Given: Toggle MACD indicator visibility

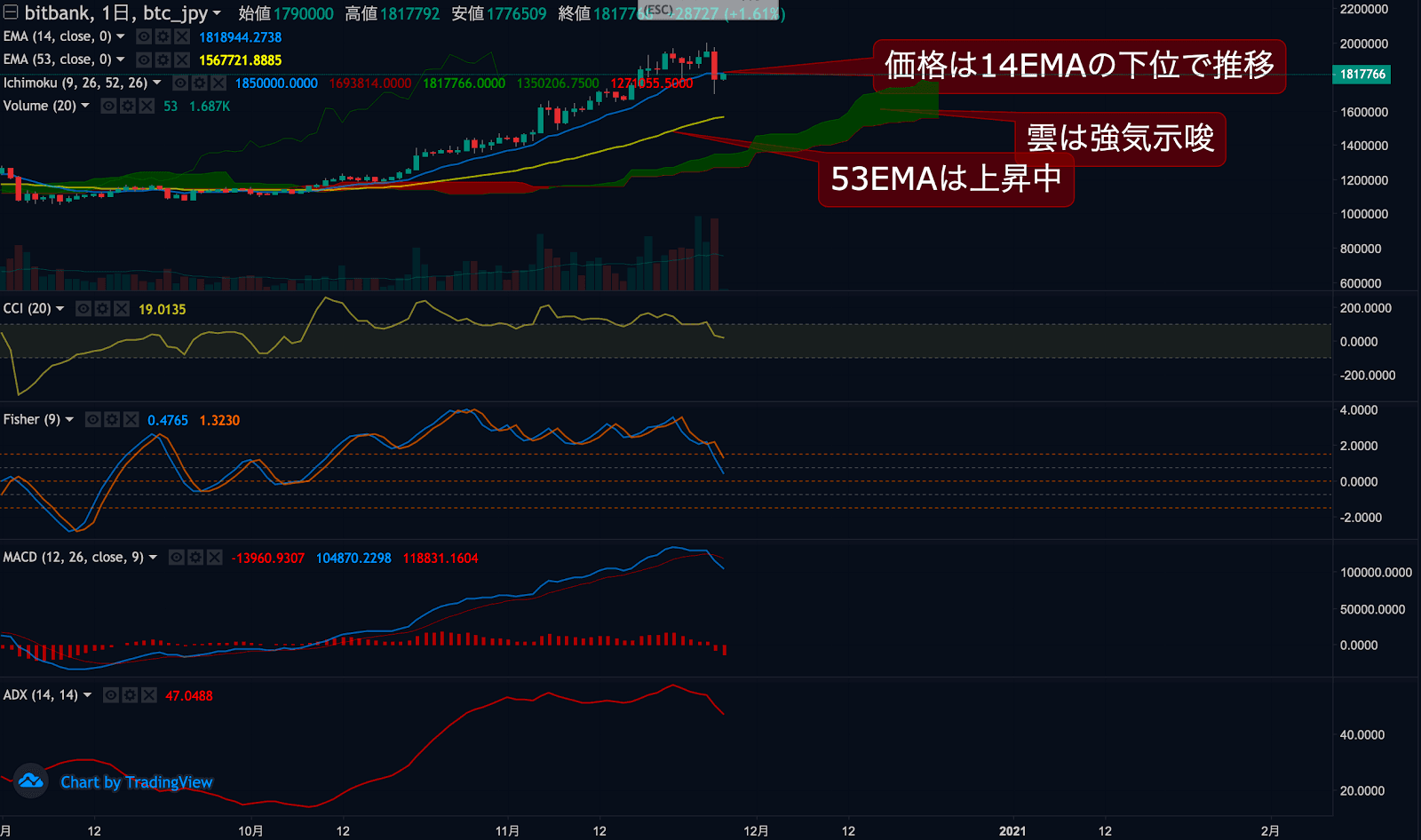Looking at the screenshot, I should [177, 557].
